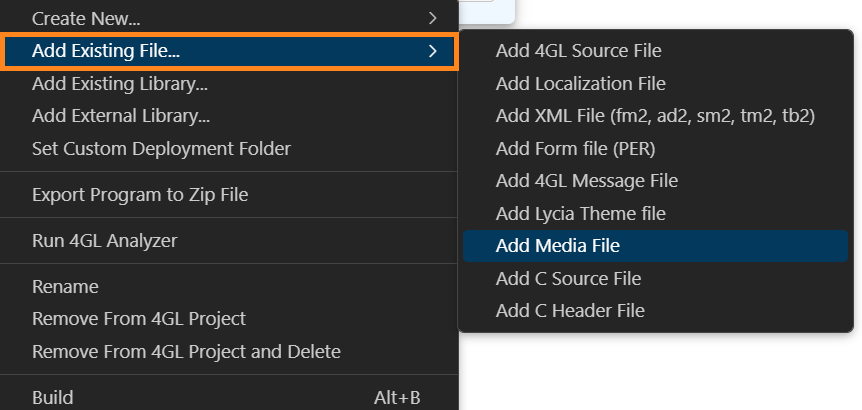Open Set Custom Deployment Folder
This screenshot has width=862, height=410.
pos(161,149)
